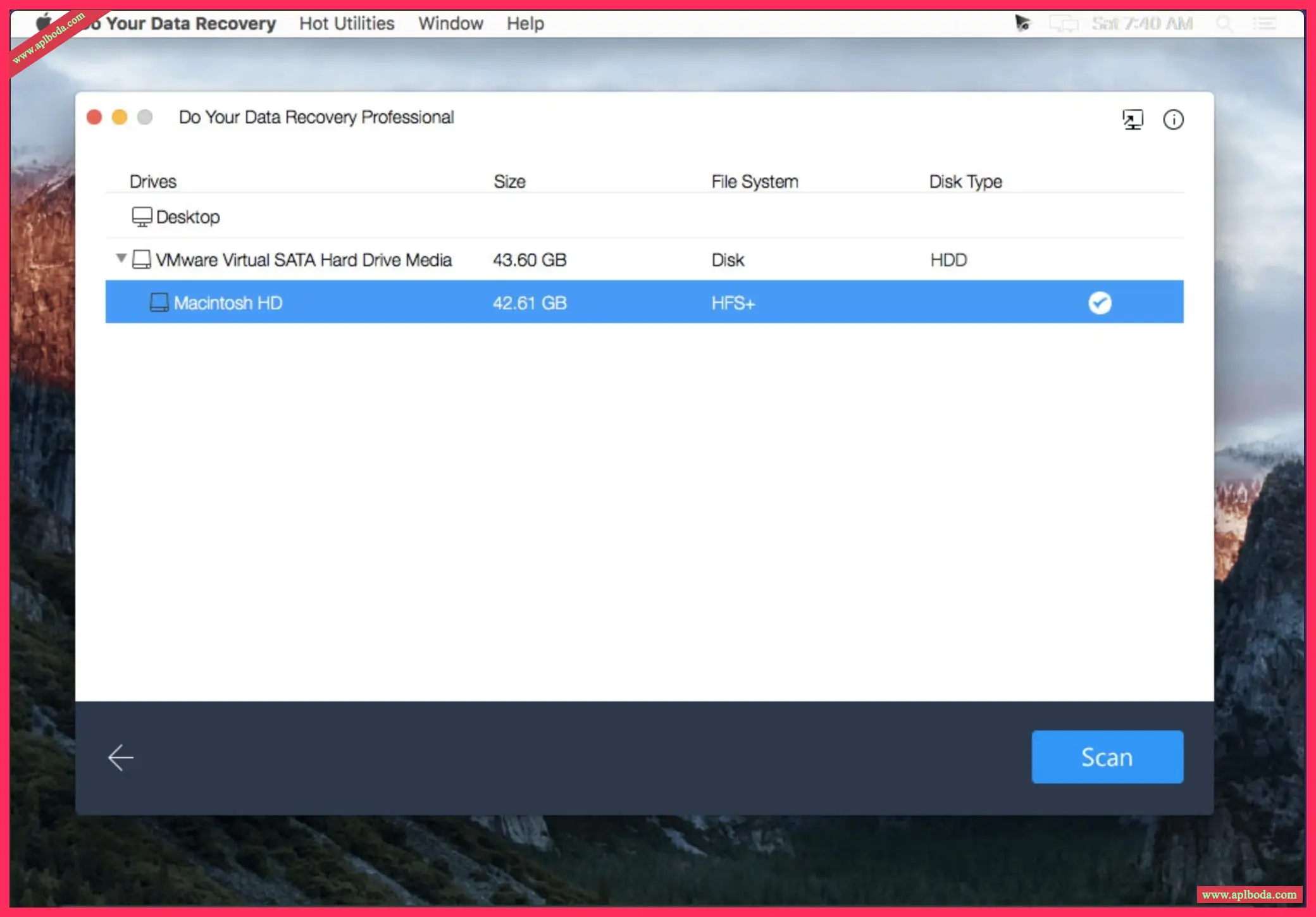
Task: Click the 42.61 GB size value
Action: [530, 303]
